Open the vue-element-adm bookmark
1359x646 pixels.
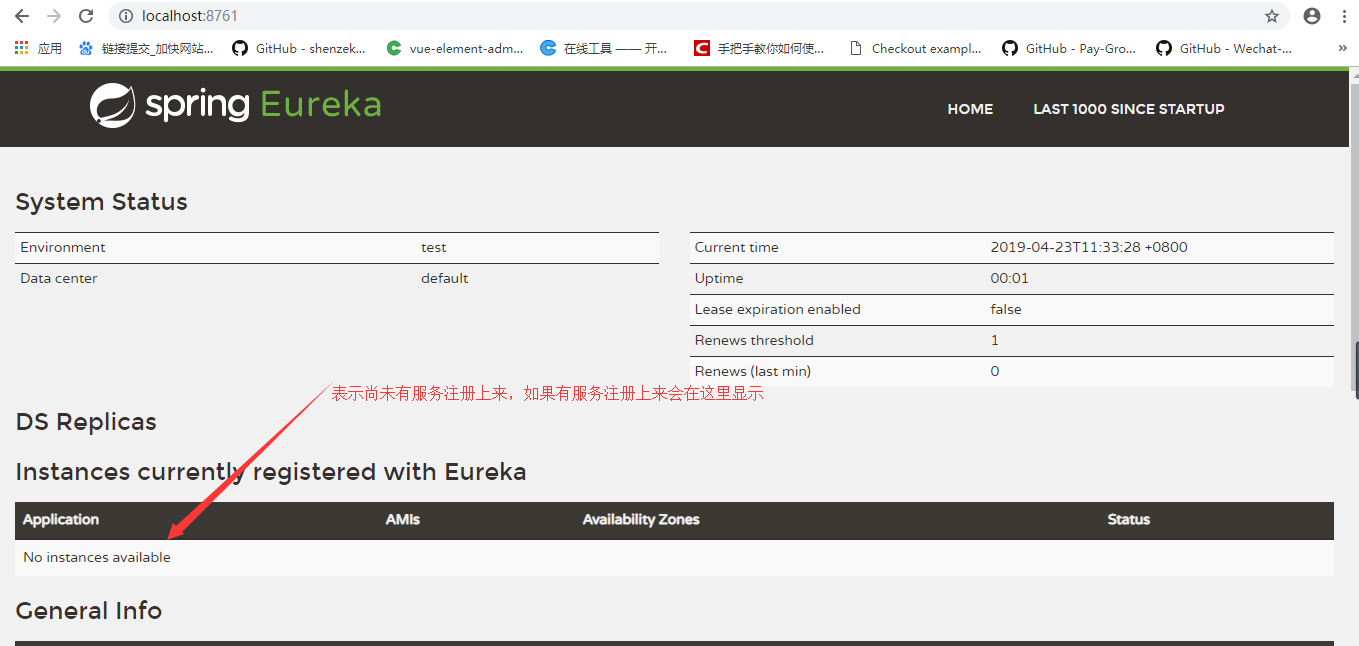tap(455, 48)
